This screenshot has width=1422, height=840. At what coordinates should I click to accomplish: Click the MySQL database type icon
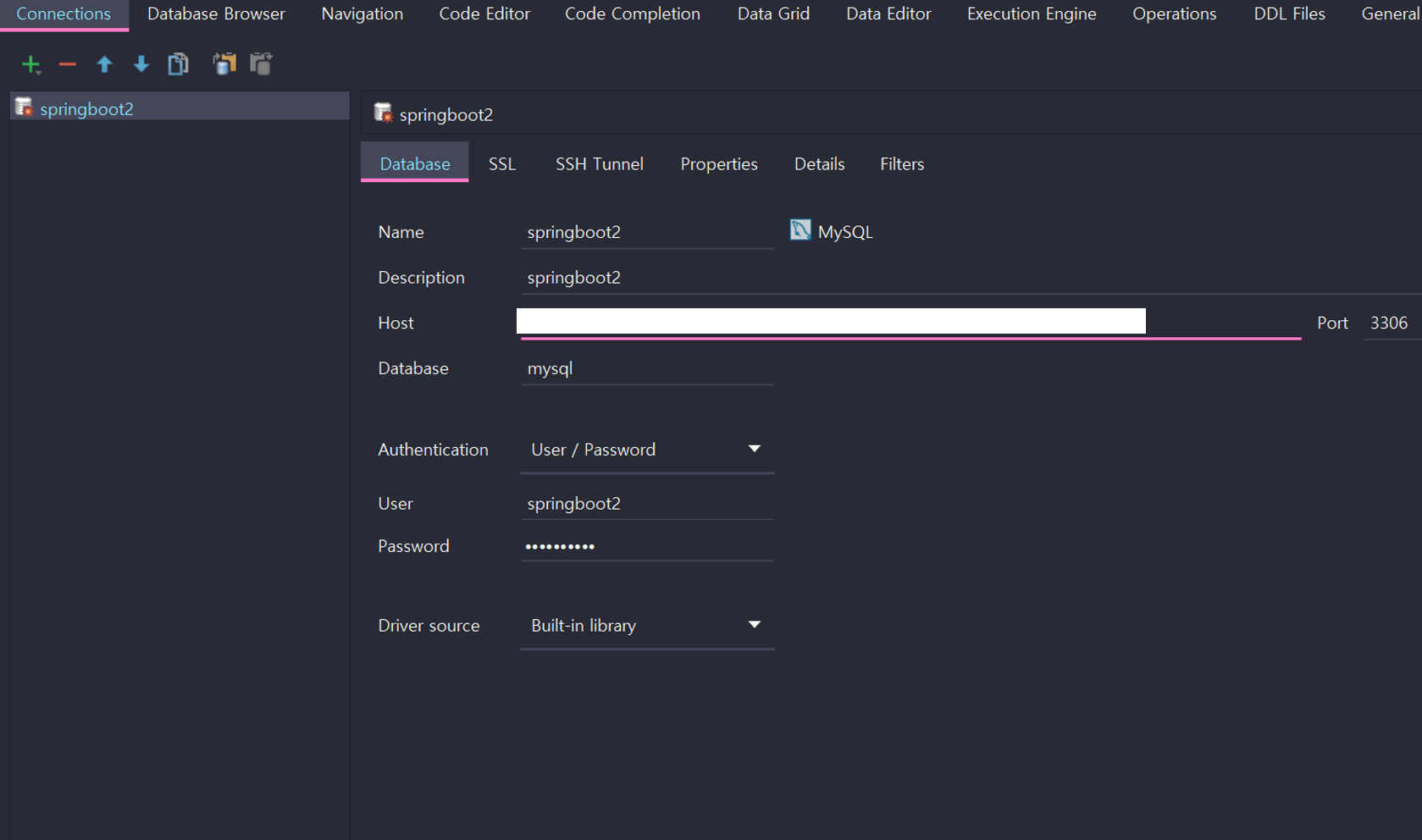800,230
